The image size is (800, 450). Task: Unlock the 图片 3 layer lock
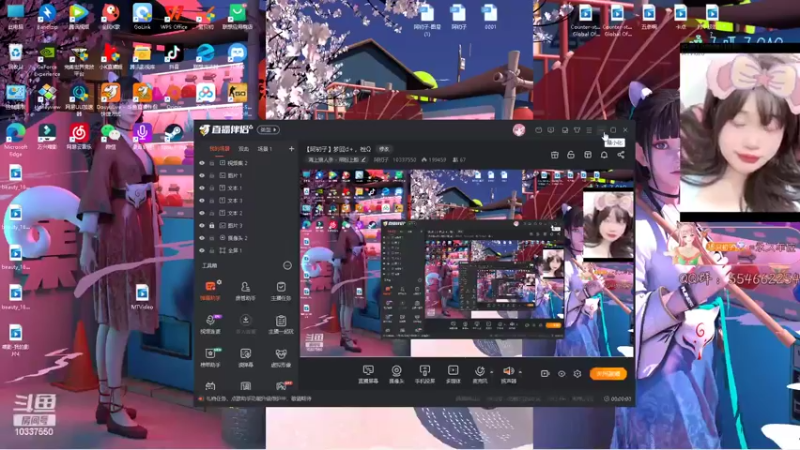[212, 226]
